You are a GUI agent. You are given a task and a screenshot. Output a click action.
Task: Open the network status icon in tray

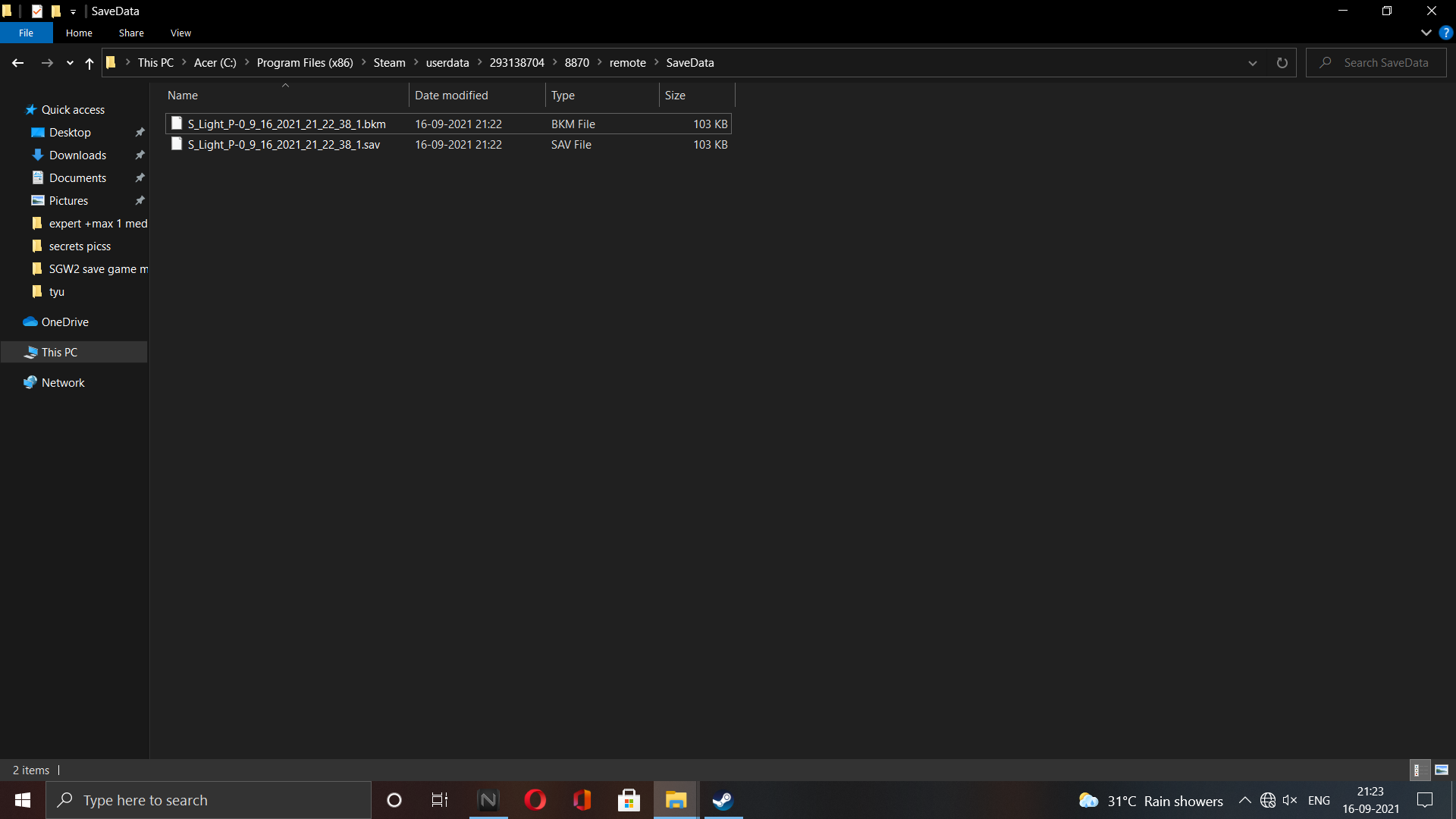coord(1269,800)
